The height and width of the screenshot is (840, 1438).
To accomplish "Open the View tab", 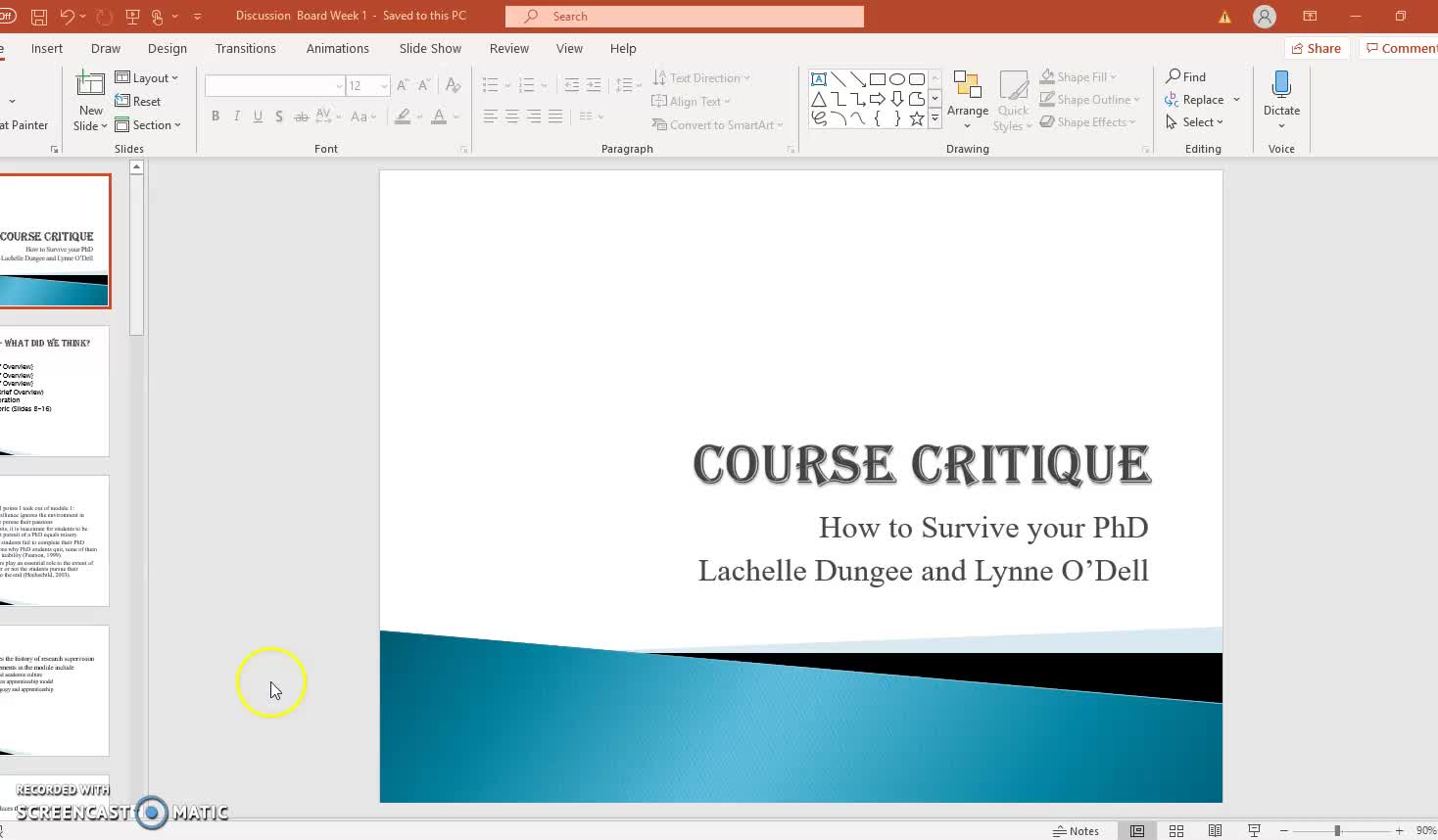I will point(569,48).
